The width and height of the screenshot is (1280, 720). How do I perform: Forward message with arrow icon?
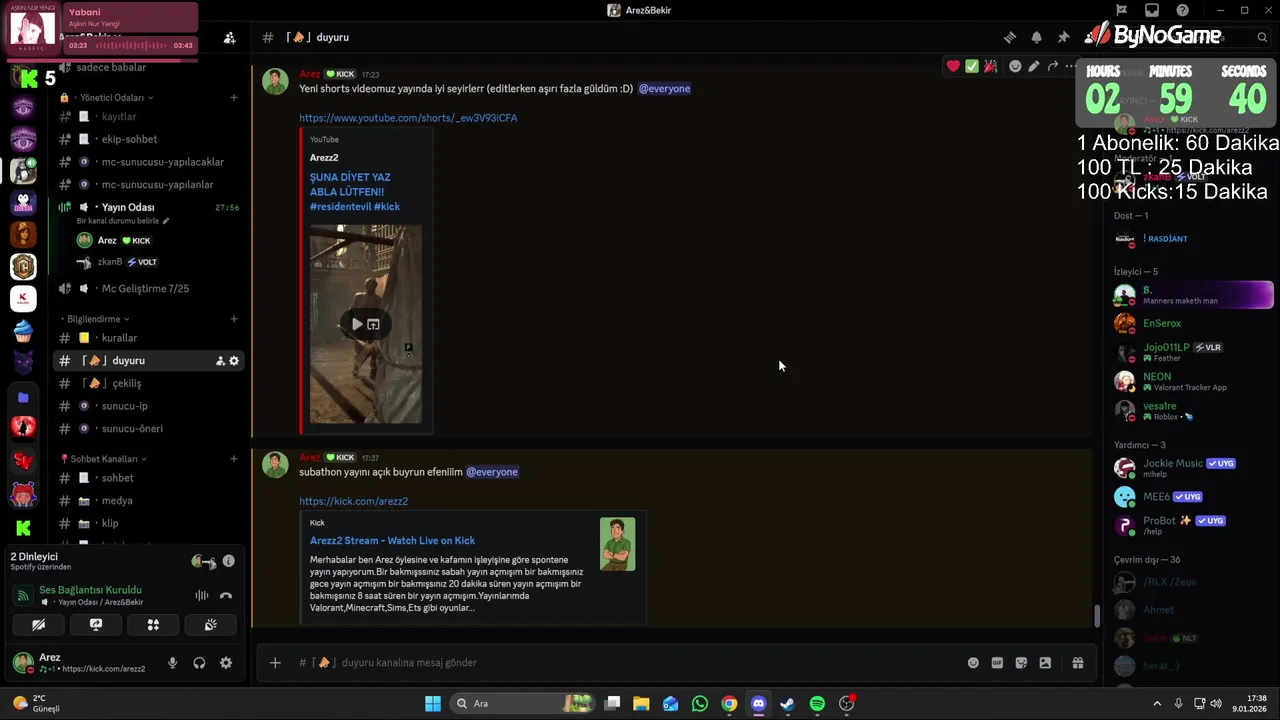tap(1052, 66)
